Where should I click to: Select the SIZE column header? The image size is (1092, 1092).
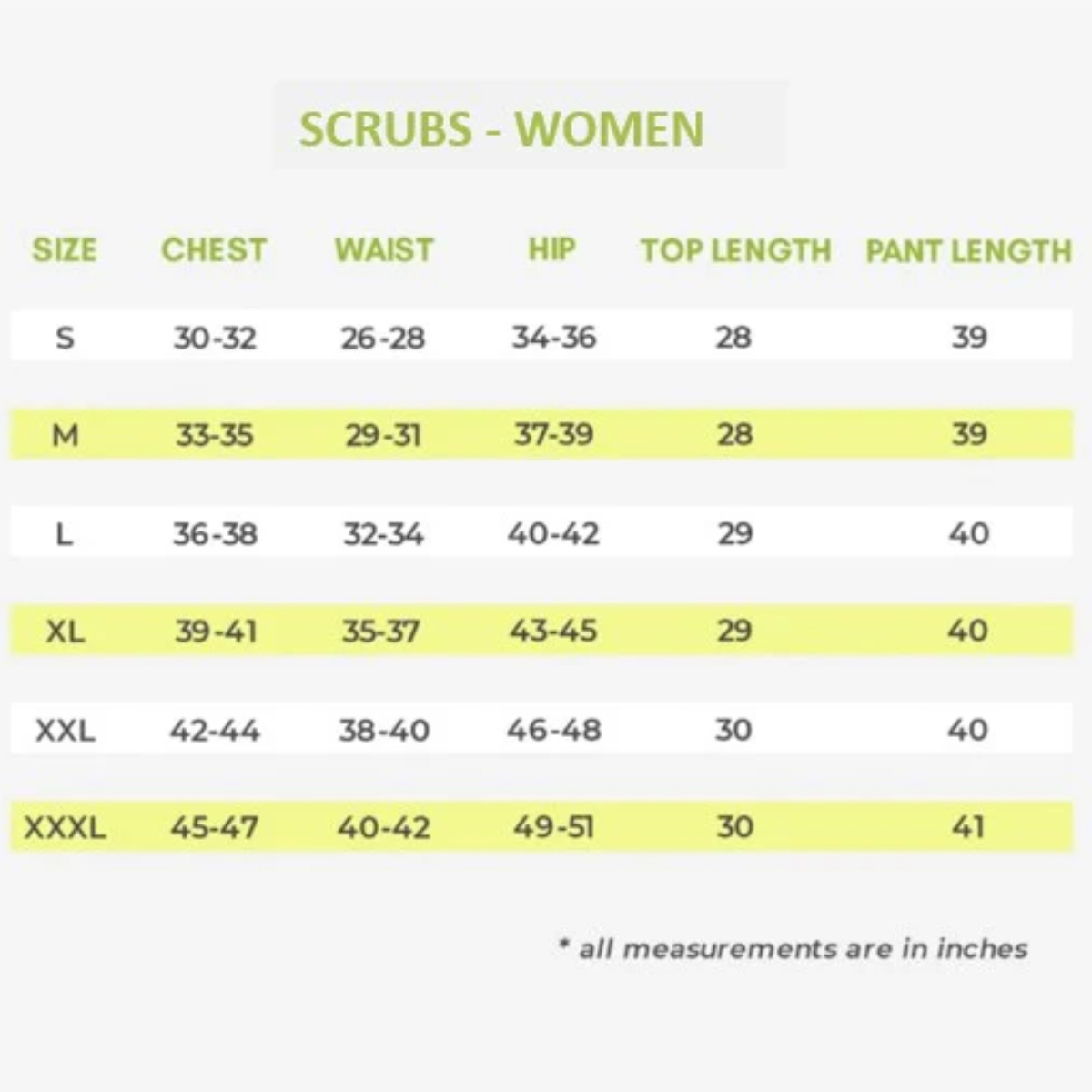click(65, 250)
